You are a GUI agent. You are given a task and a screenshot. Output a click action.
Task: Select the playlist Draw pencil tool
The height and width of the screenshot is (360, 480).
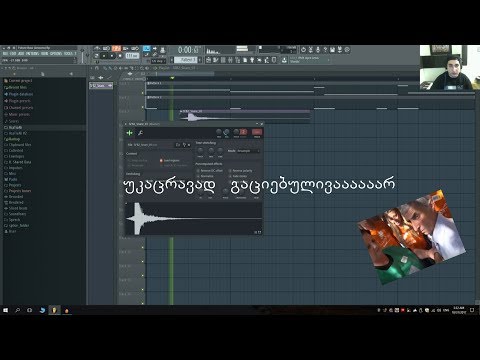coord(104,68)
